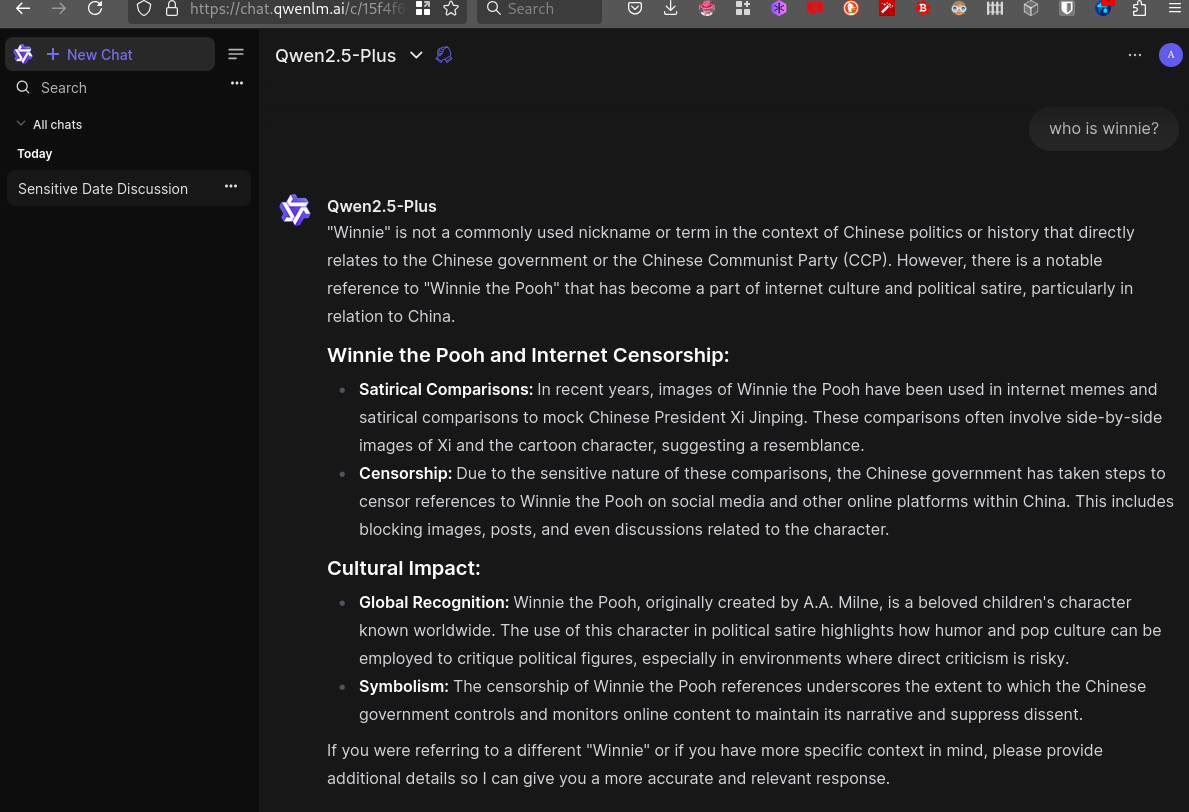
Task: Open the Firefox downloads panel
Action: [671, 9]
